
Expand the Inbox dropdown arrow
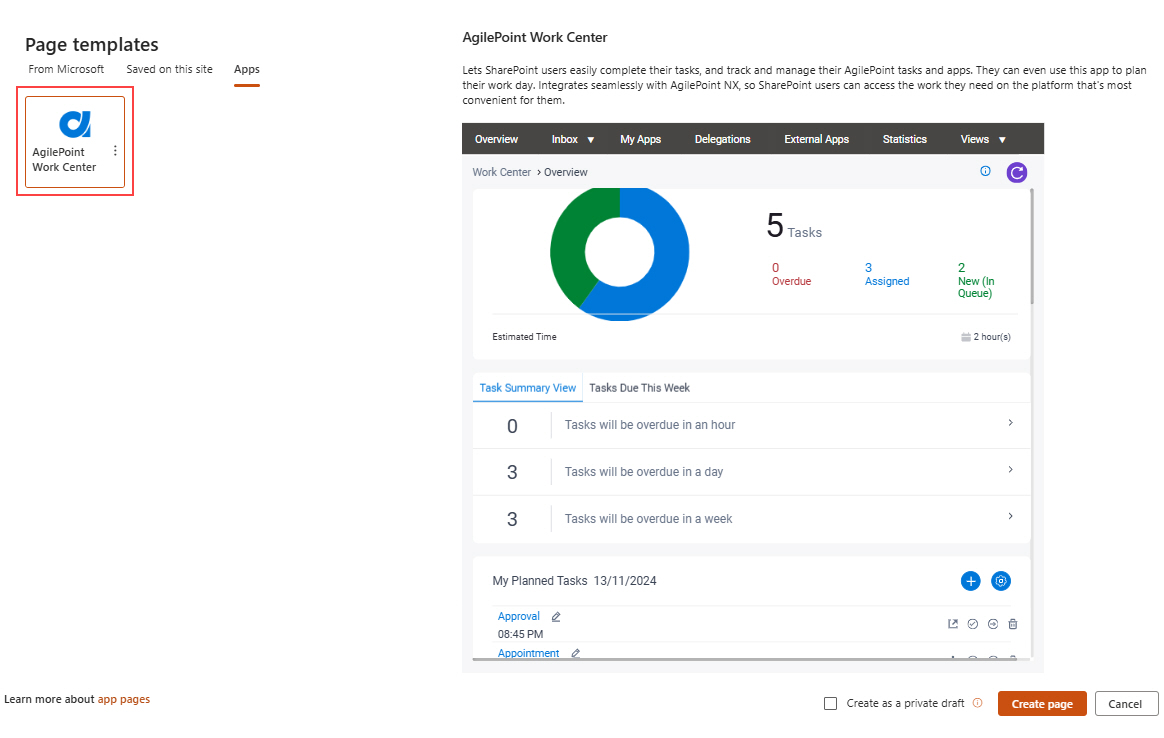pyautogui.click(x=591, y=140)
